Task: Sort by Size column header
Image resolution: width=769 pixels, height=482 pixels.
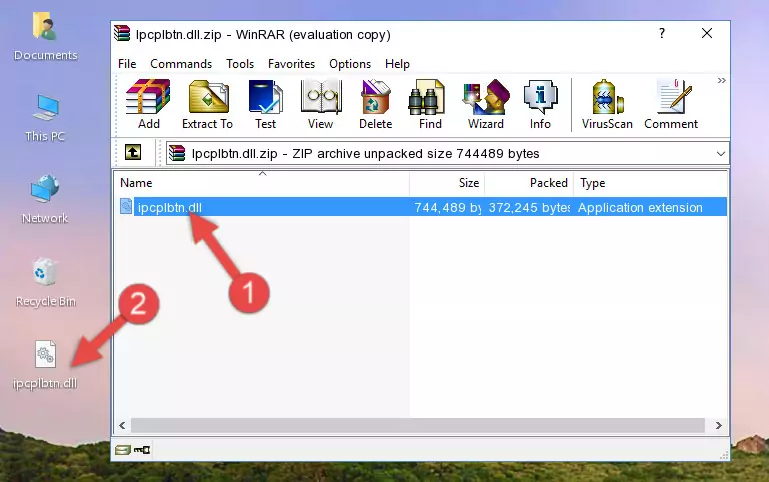Action: [x=447, y=183]
